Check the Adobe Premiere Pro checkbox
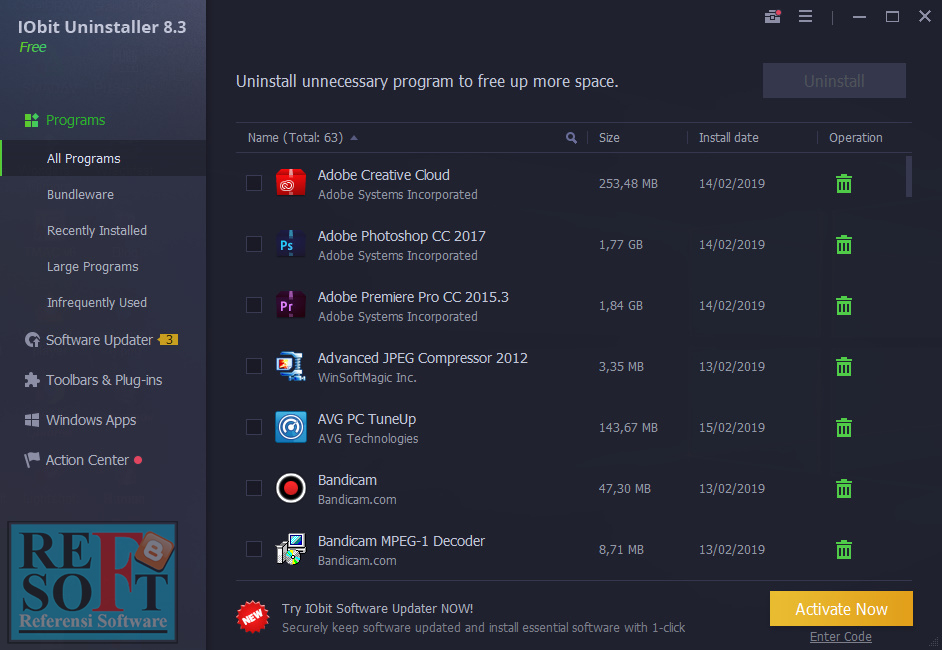This screenshot has height=650, width=942. [x=254, y=305]
